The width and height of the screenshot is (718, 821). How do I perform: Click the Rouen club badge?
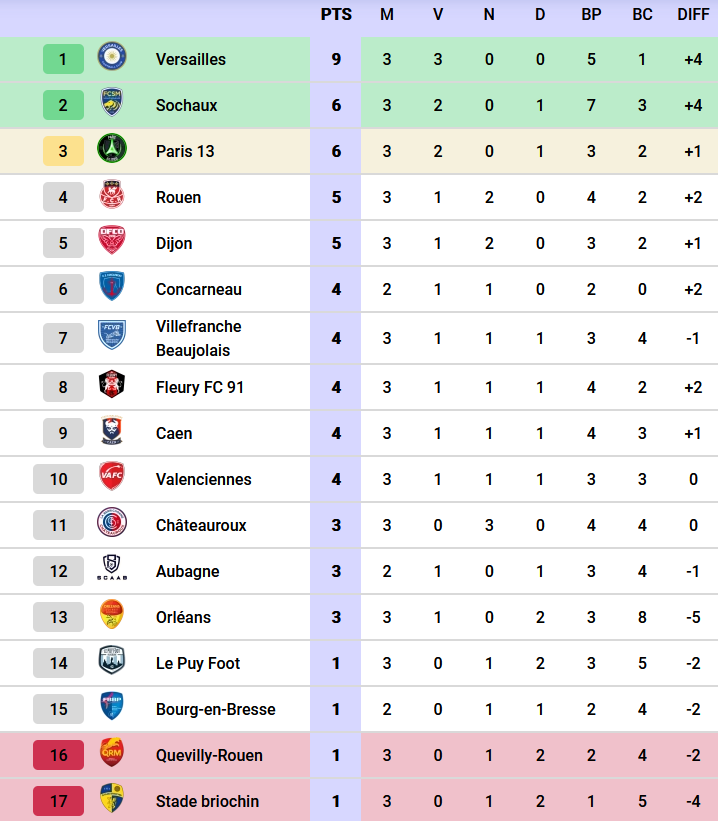pos(111,196)
